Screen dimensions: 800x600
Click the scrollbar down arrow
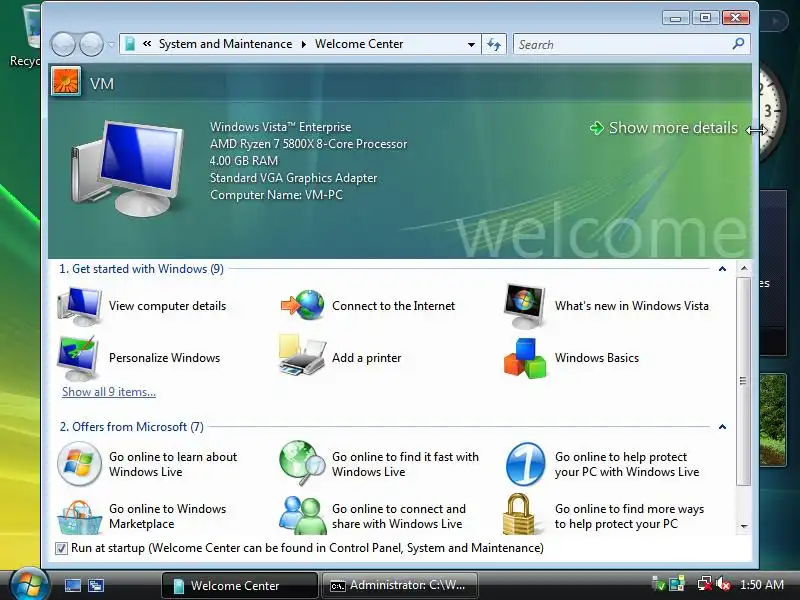744,526
